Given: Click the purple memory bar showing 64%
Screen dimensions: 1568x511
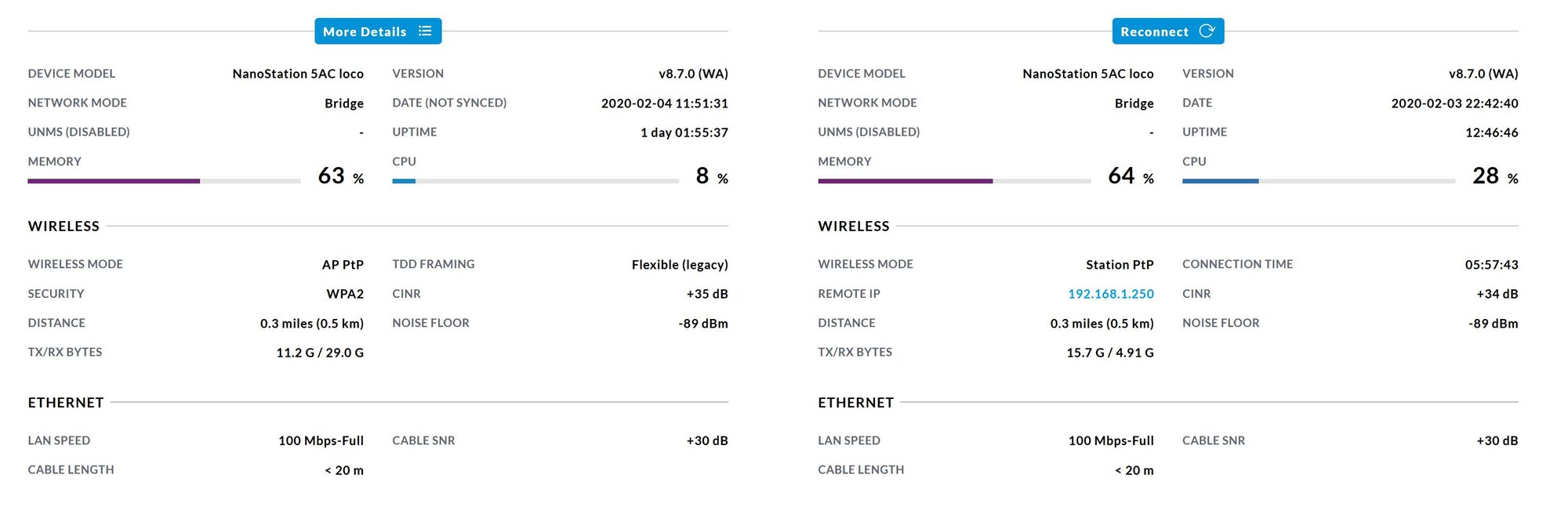Looking at the screenshot, I should point(905,181).
